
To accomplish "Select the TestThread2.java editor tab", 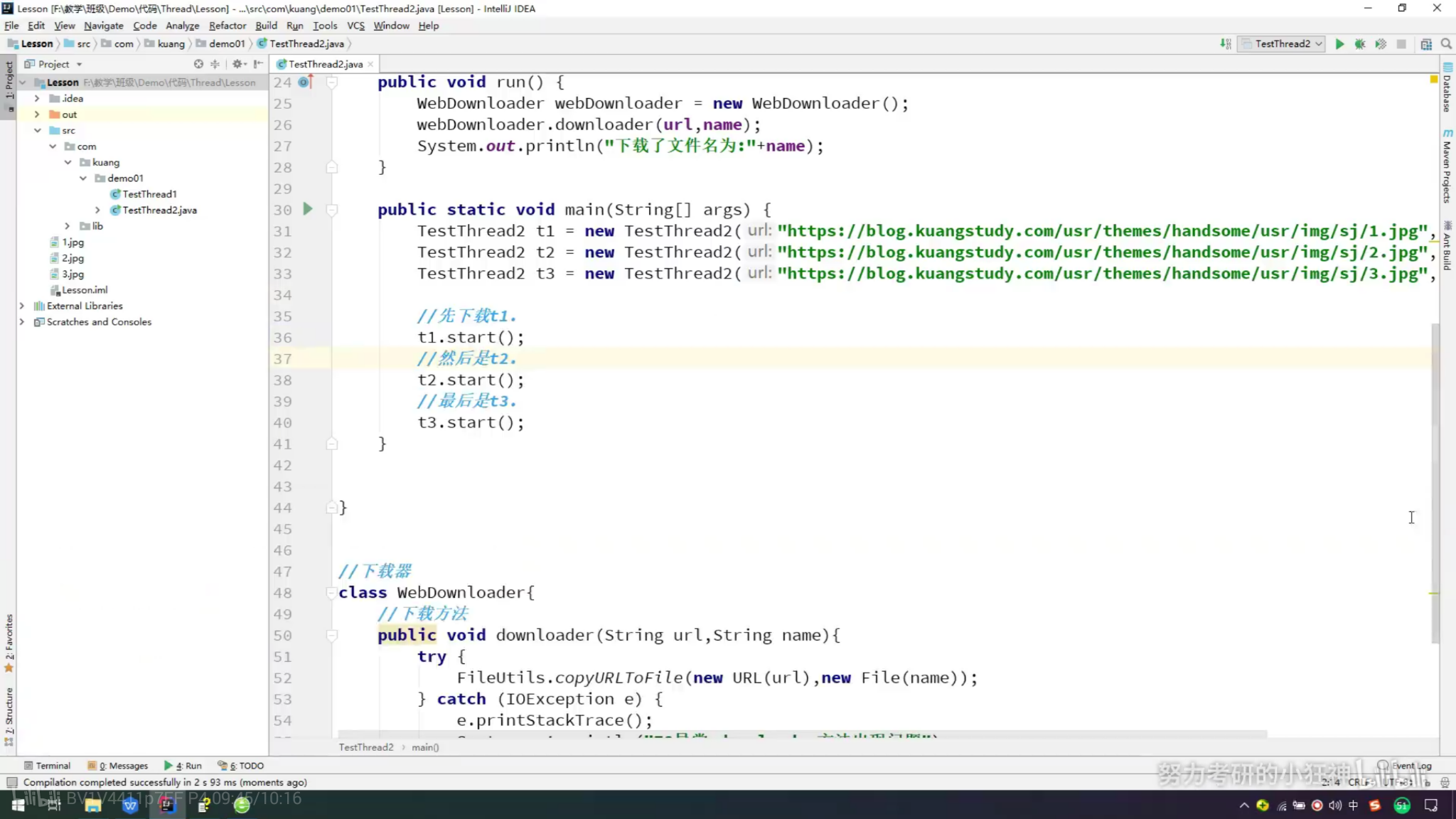I will point(326,64).
